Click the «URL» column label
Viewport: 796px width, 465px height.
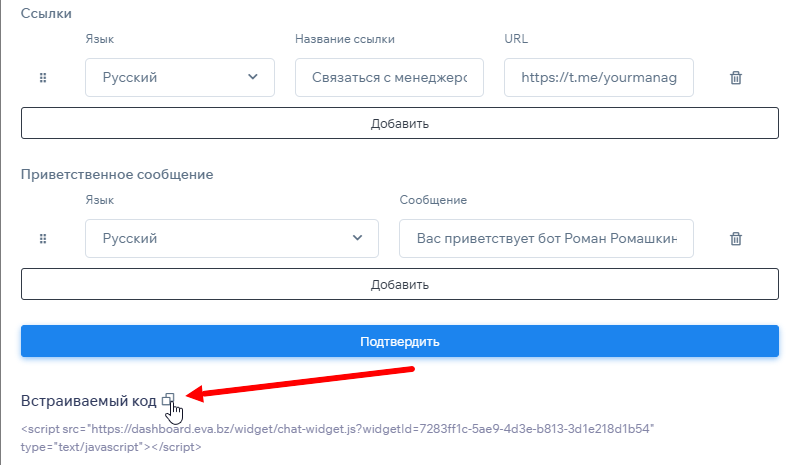(x=516, y=39)
